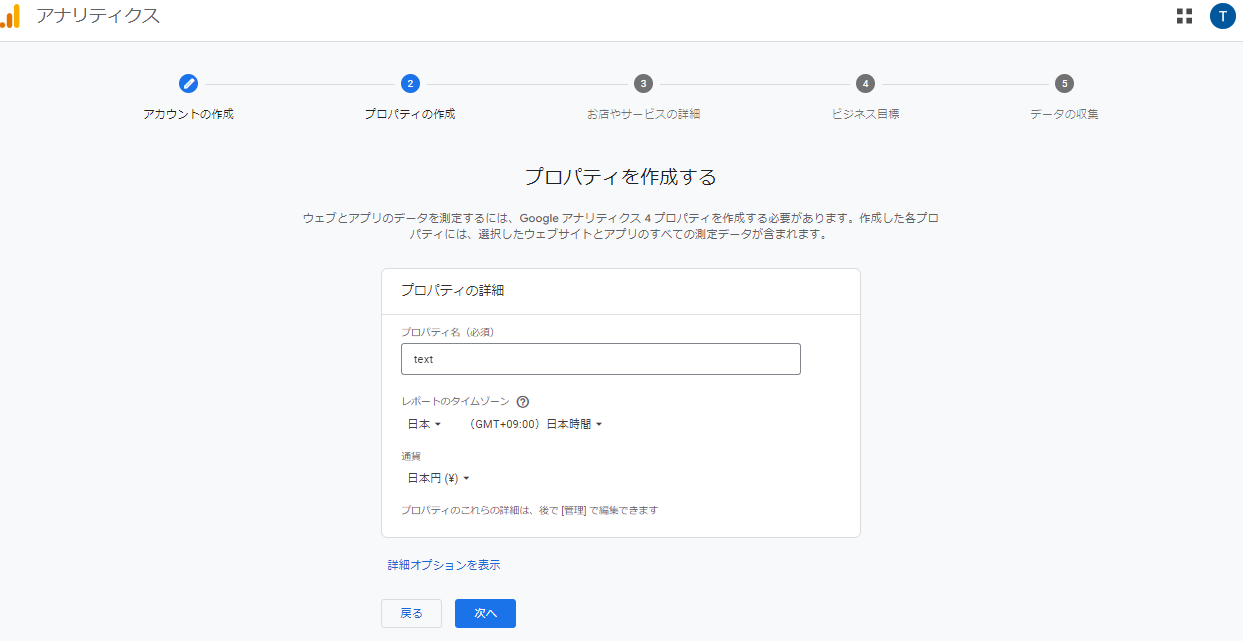
Task: Click the レポートのタイムゾーン label
Action: (x=455, y=402)
